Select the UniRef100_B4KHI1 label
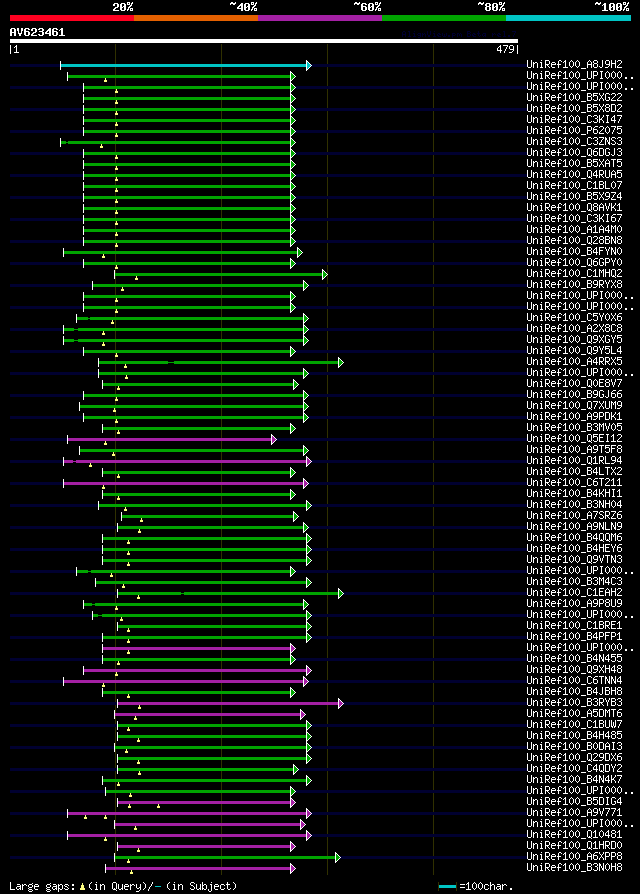This screenshot has height=894, width=640. click(x=574, y=494)
